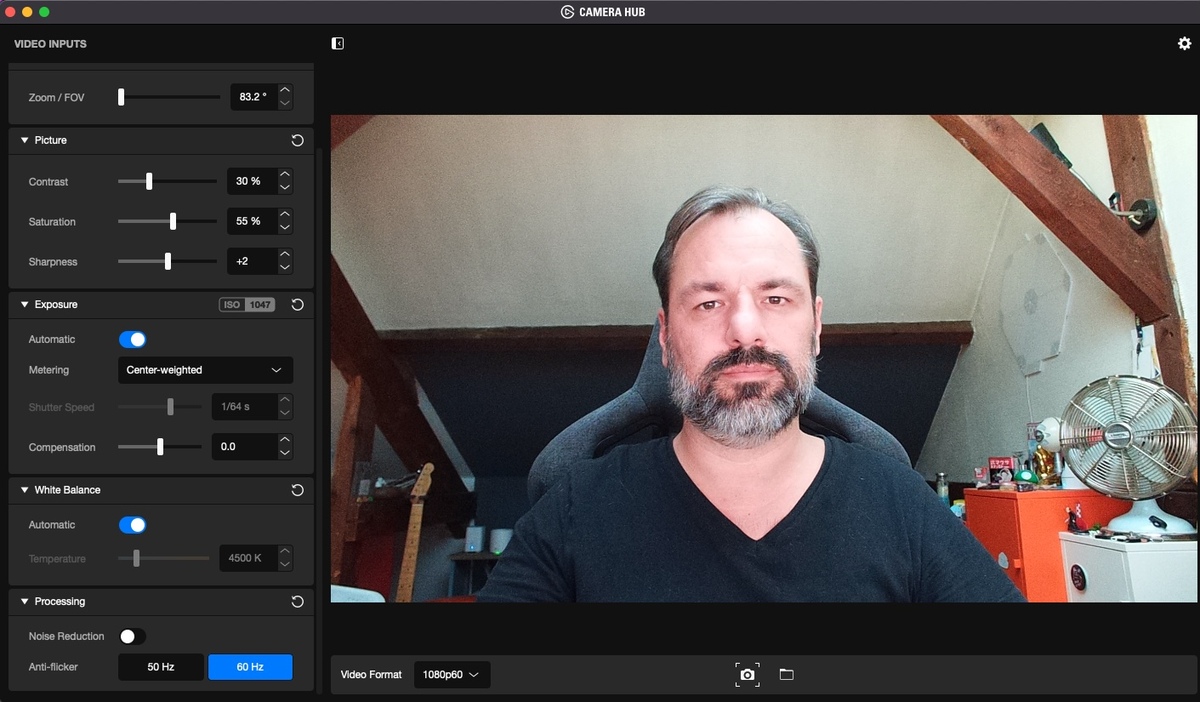Collapse the Exposure section
This screenshot has width=1200, height=702.
[25, 304]
